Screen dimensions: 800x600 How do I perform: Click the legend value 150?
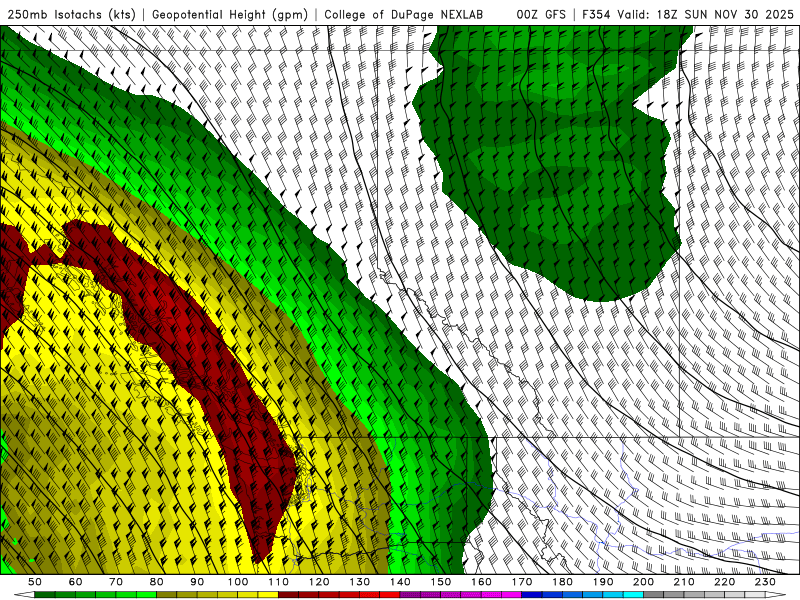[441, 582]
